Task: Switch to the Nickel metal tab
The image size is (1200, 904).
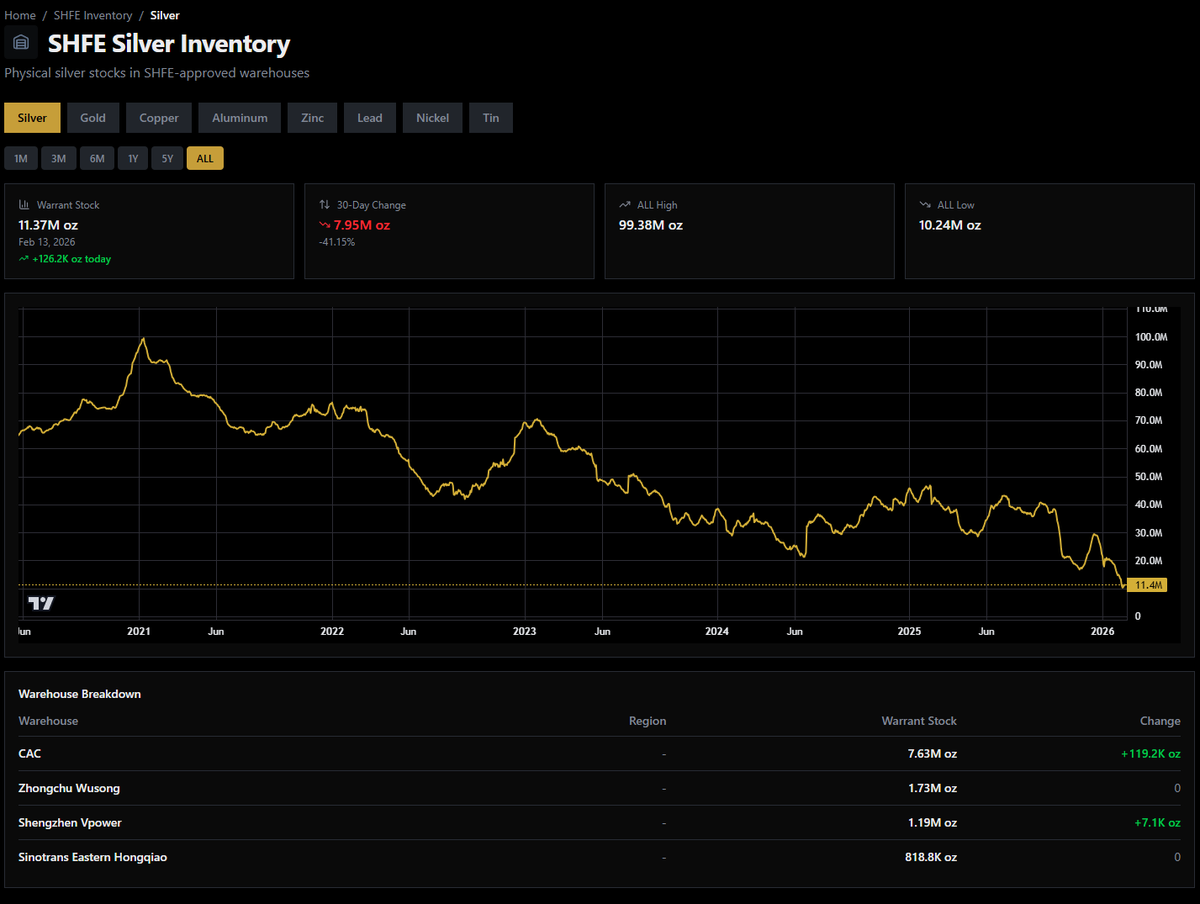Action: tap(433, 118)
